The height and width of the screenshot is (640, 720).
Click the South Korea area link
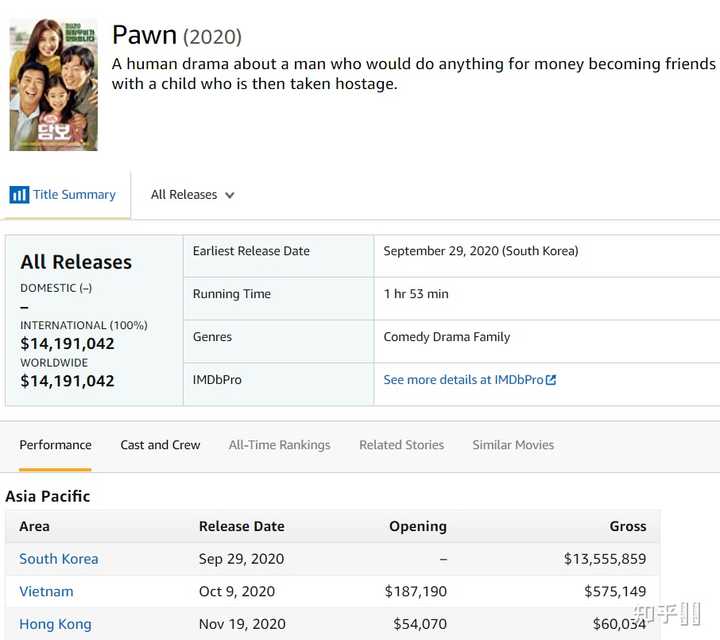[58, 559]
